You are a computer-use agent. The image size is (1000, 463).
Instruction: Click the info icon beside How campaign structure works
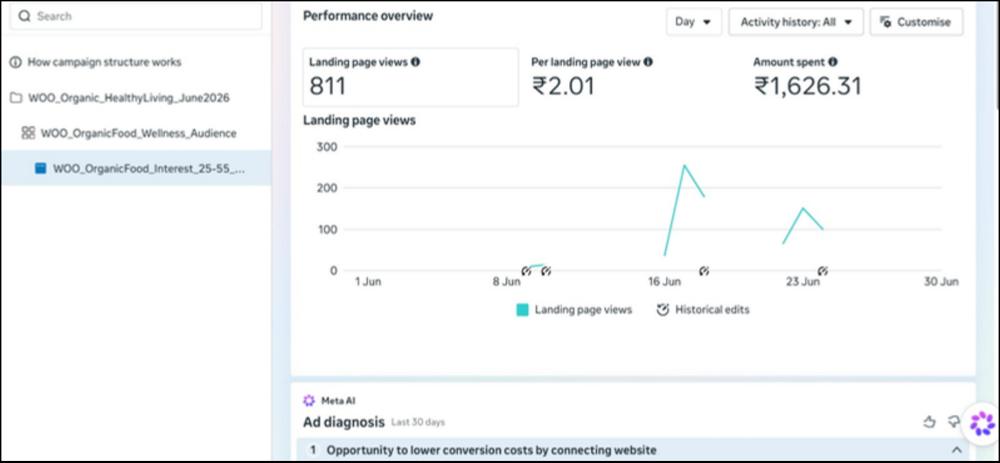pos(16,62)
